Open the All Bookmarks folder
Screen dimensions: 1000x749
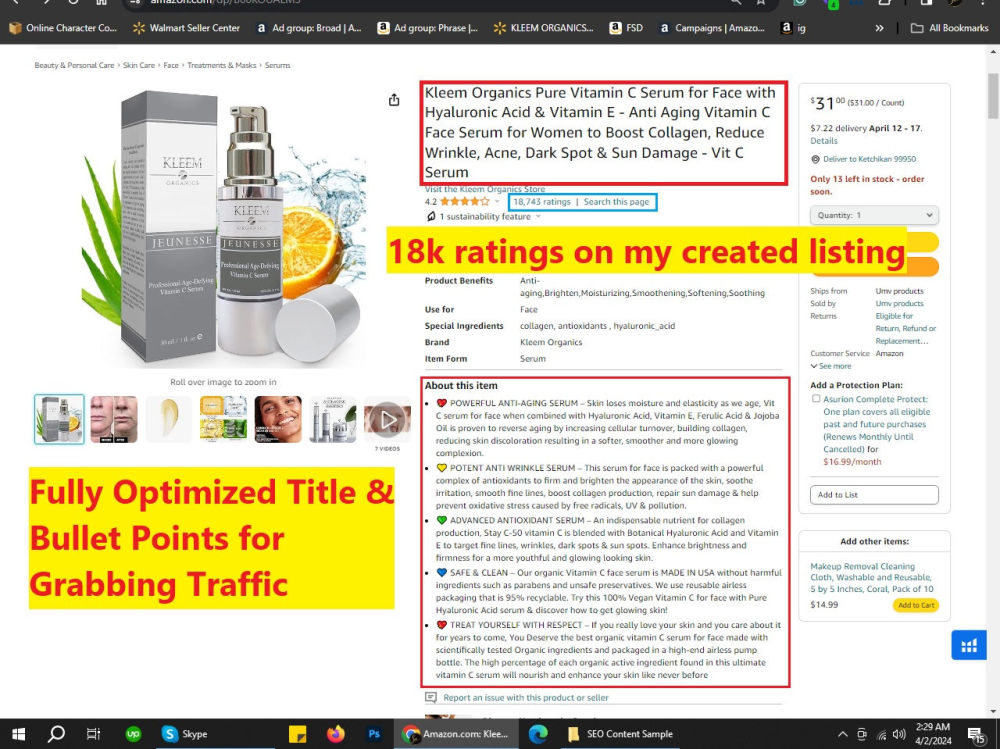click(x=950, y=28)
